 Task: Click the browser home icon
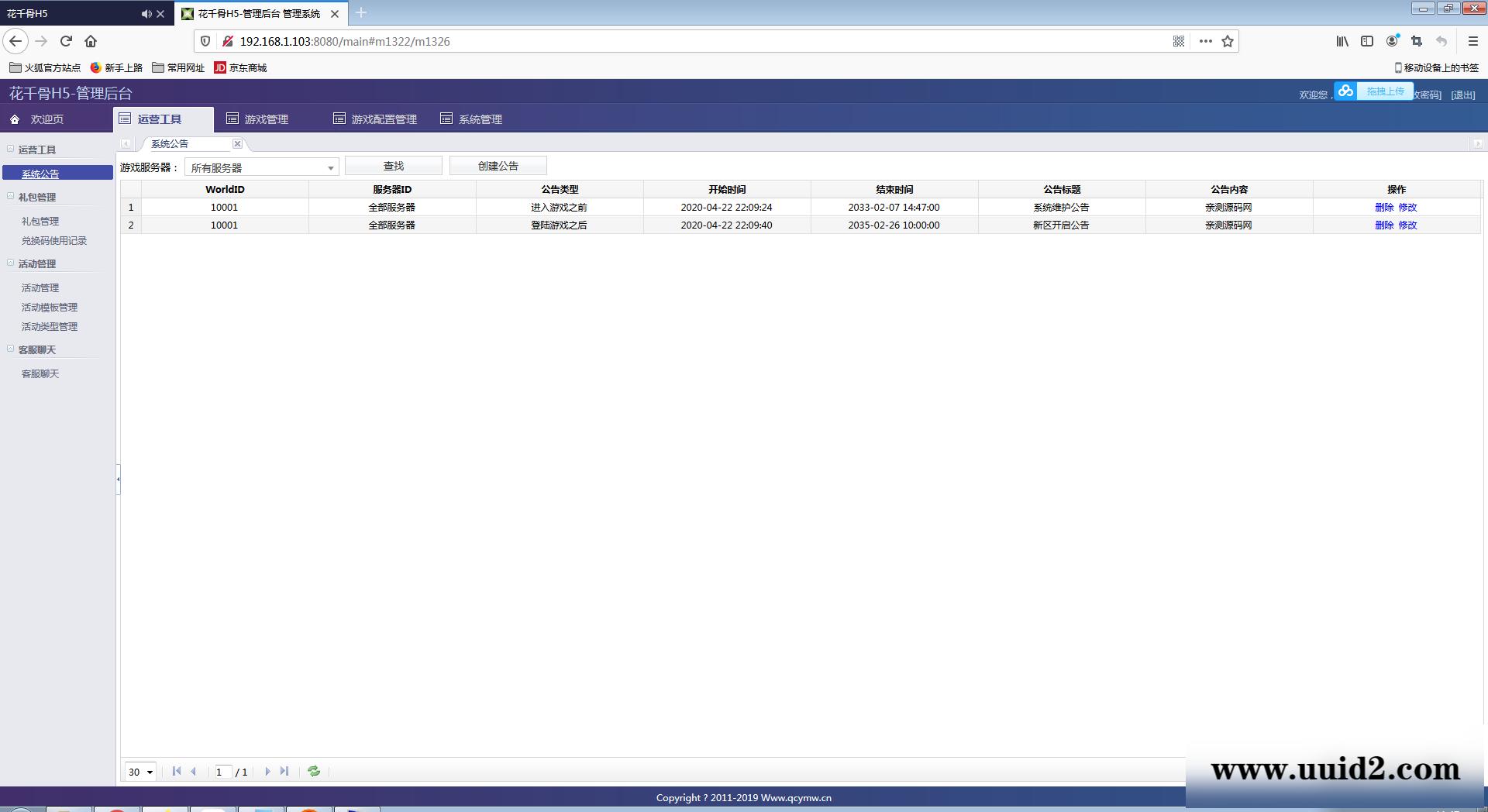click(91, 41)
